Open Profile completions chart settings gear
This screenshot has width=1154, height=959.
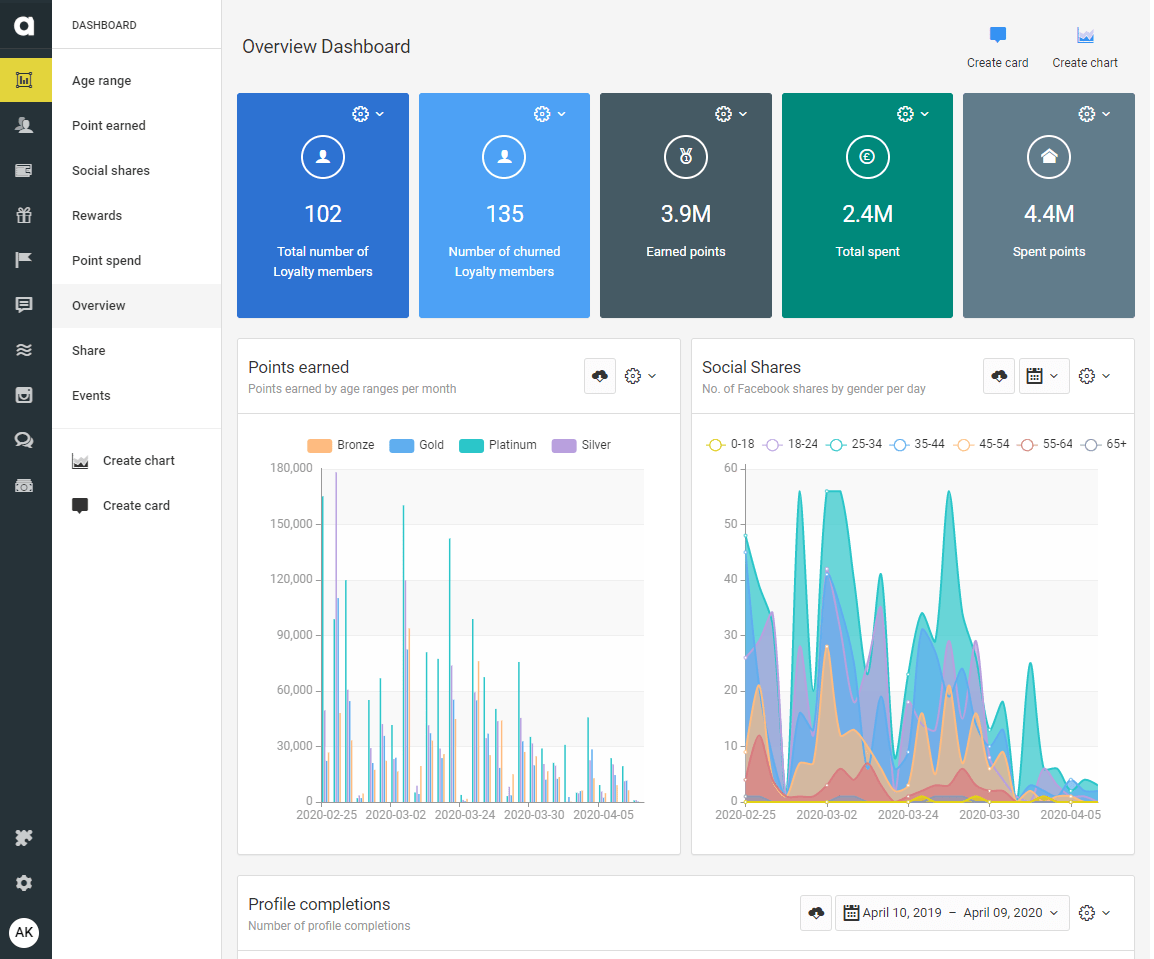[1094, 913]
